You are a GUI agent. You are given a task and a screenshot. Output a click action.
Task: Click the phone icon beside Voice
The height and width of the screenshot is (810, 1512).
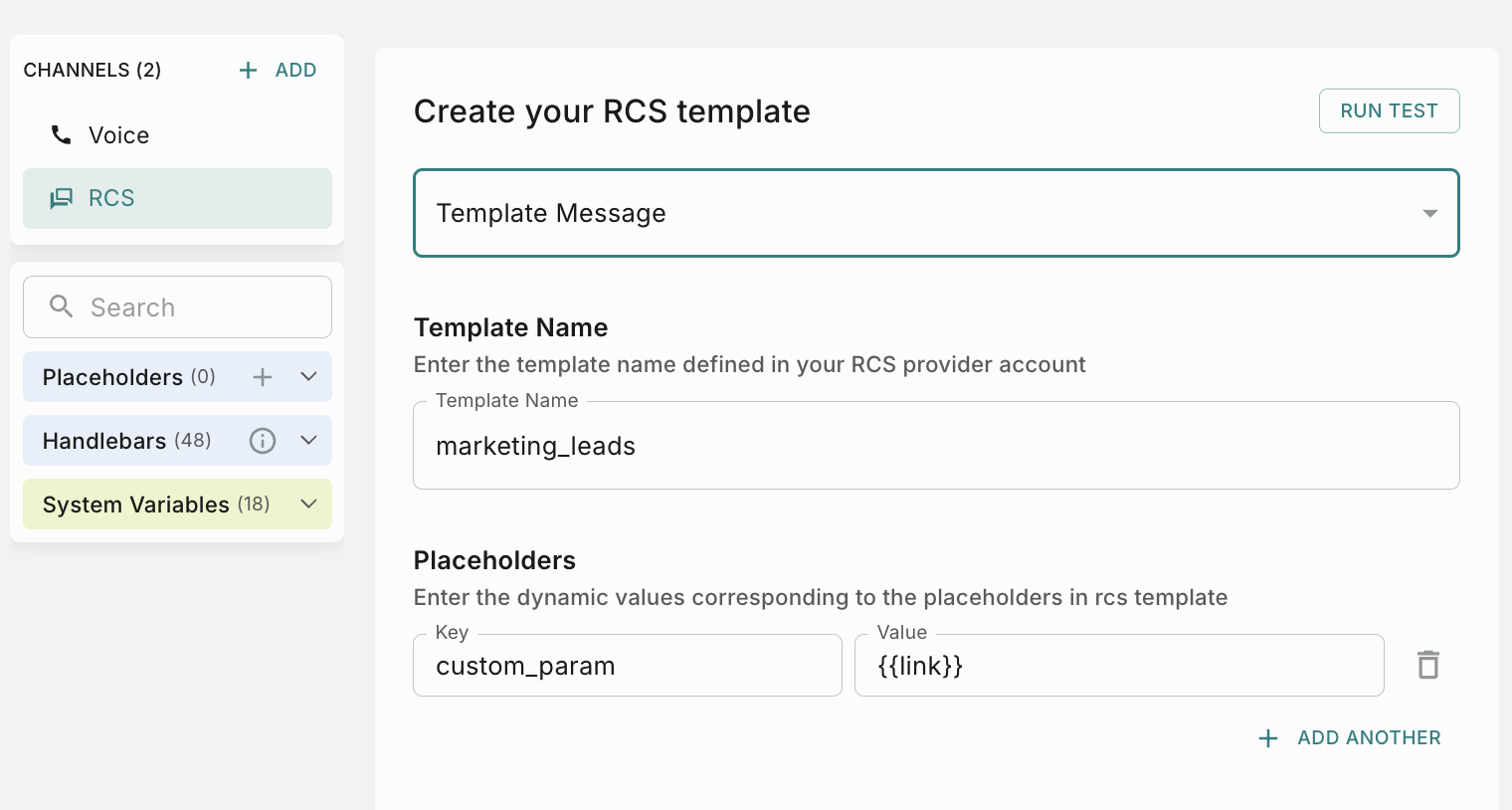point(61,135)
